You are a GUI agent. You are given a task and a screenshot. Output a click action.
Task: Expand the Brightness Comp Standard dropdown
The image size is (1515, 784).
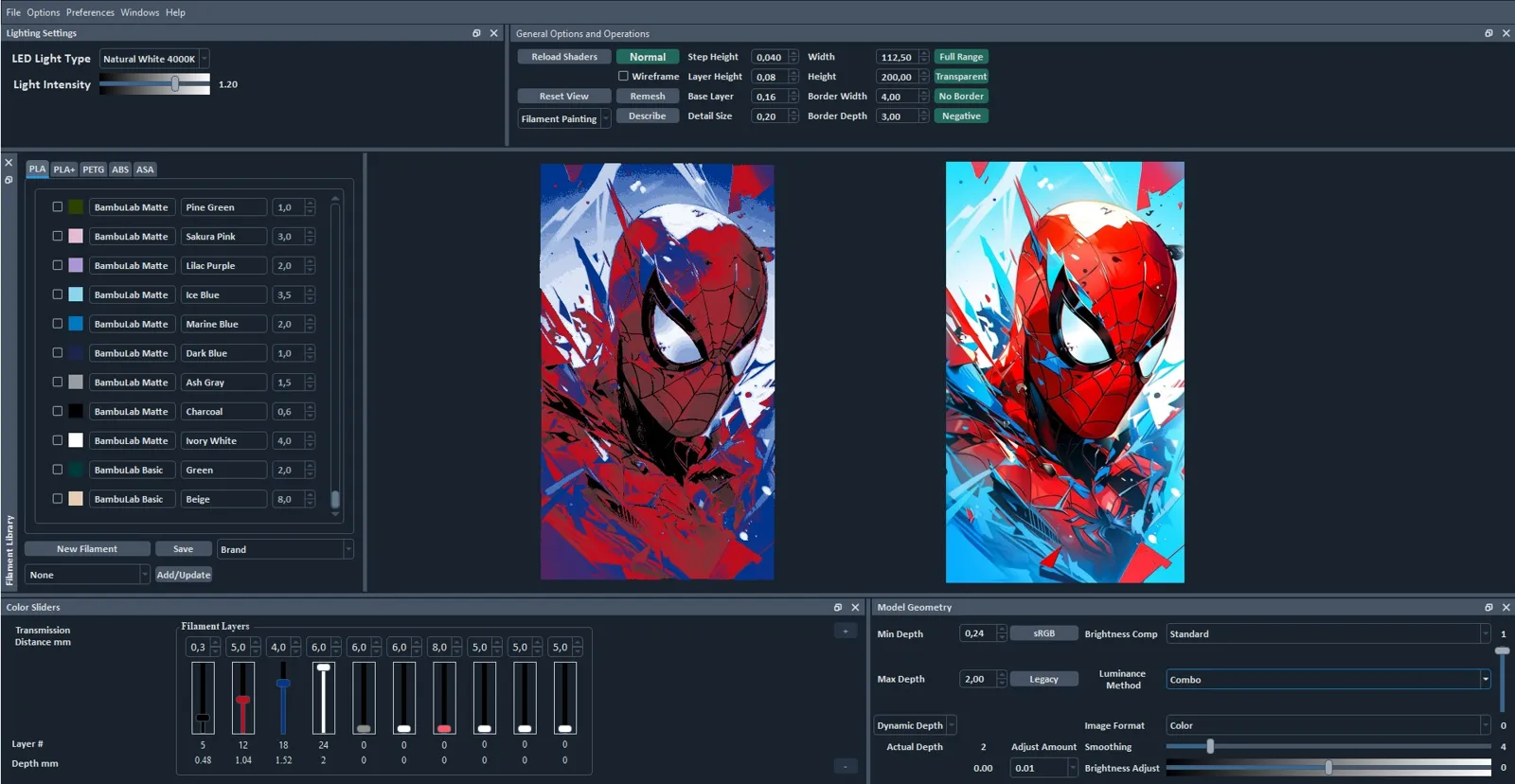click(1328, 633)
